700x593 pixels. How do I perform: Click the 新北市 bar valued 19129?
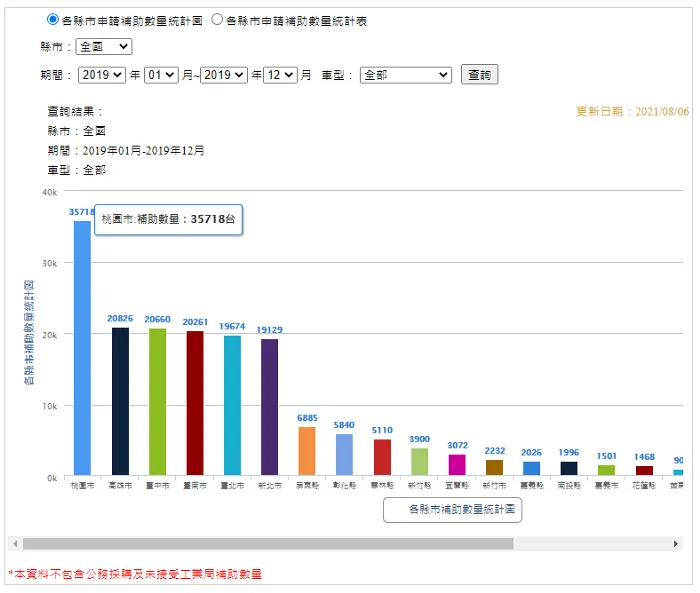coord(270,407)
